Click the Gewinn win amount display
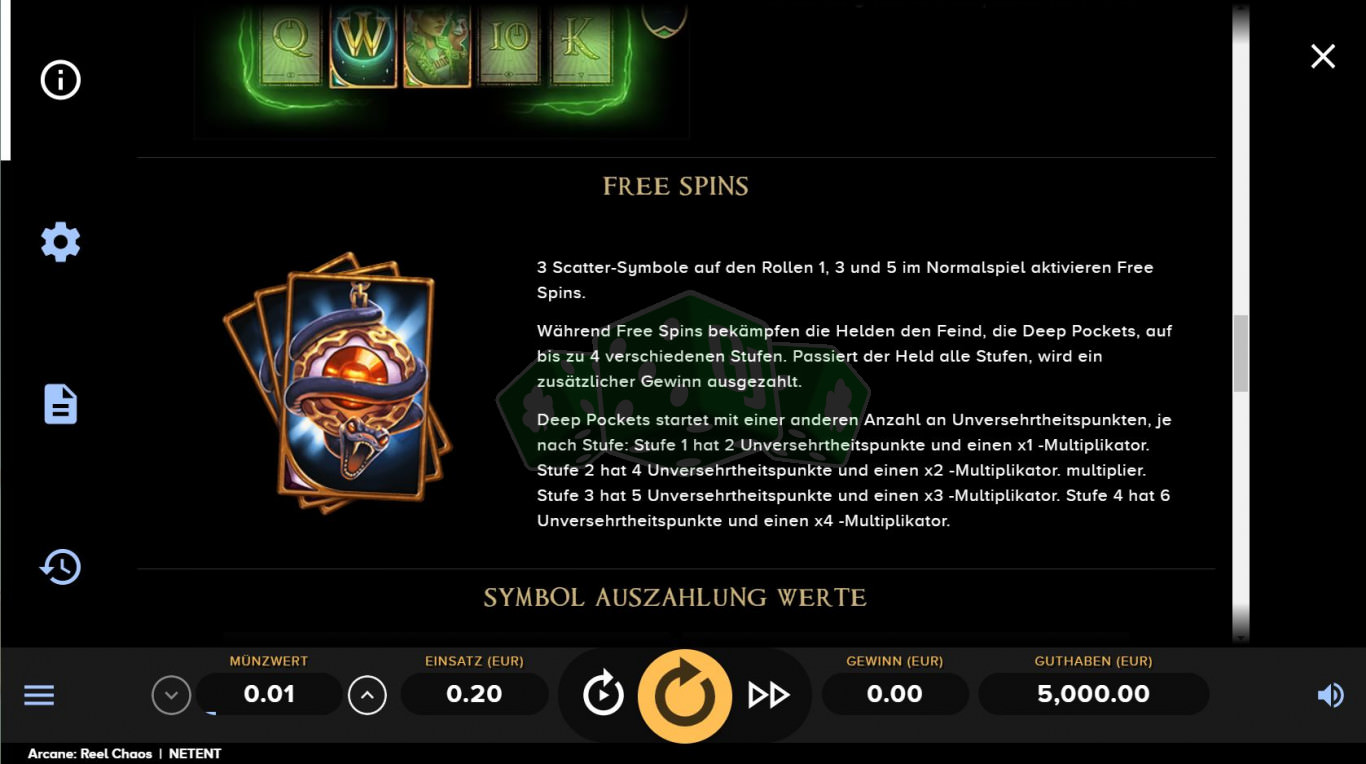The width and height of the screenshot is (1366, 764). click(x=895, y=694)
